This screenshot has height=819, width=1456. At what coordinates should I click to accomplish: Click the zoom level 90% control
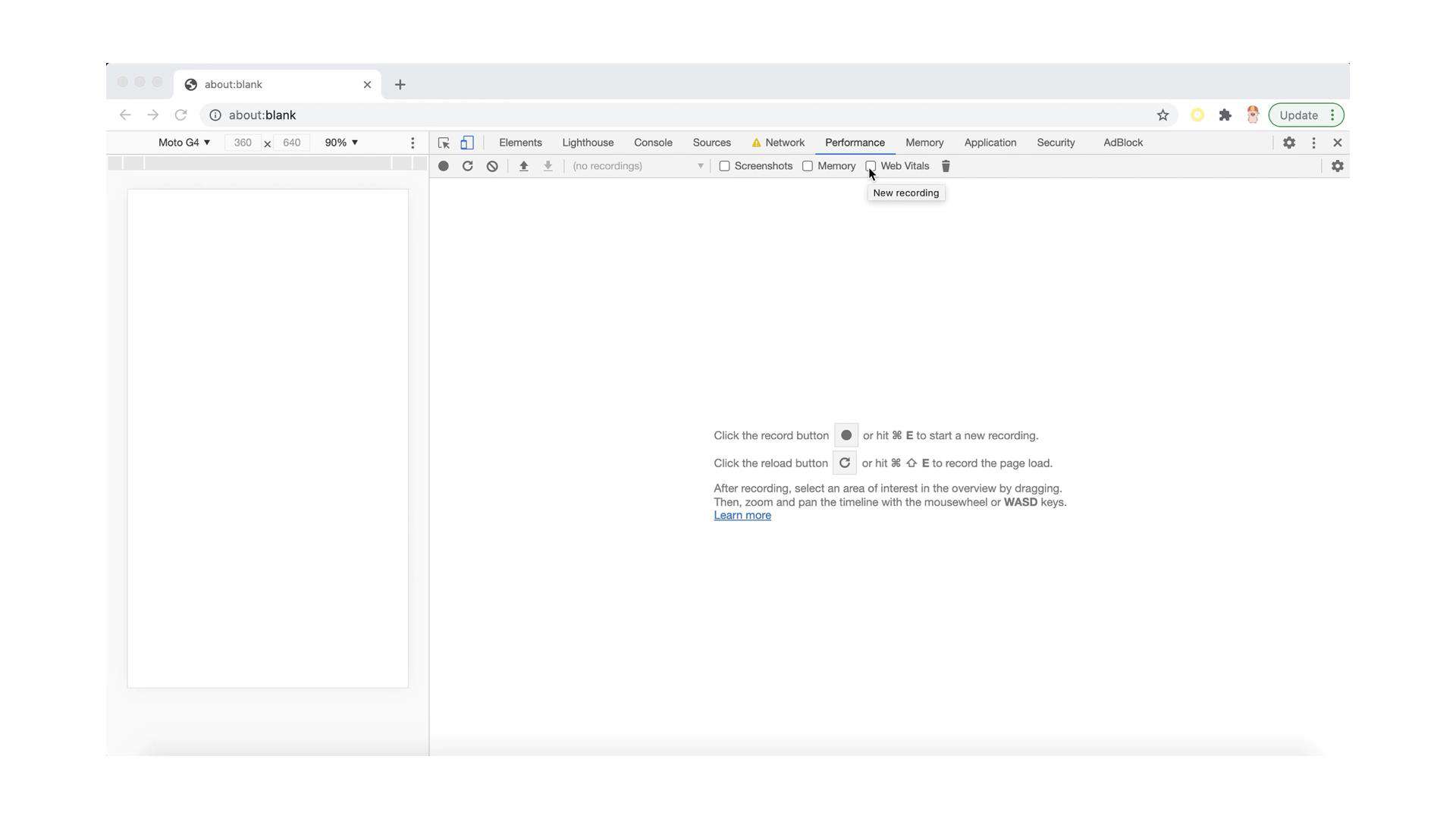coord(341,141)
